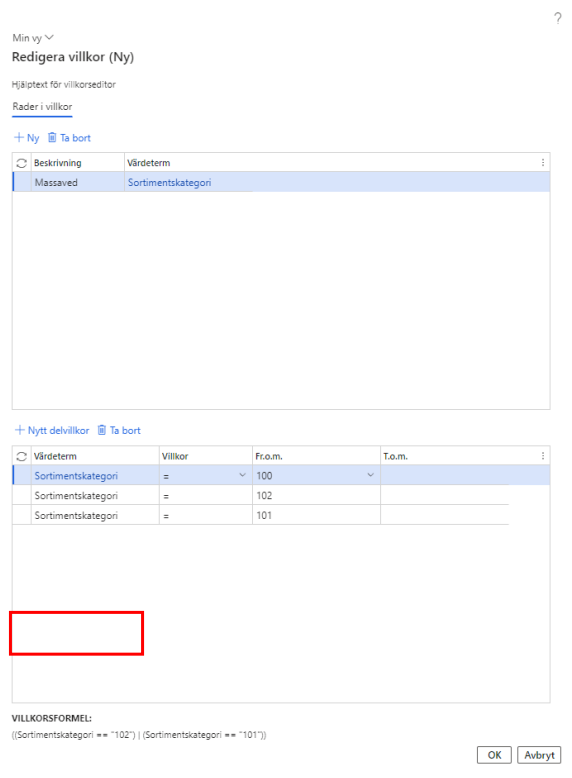
Task: Add a sub-condition with Nytt delvillkor
Action: click(52, 430)
